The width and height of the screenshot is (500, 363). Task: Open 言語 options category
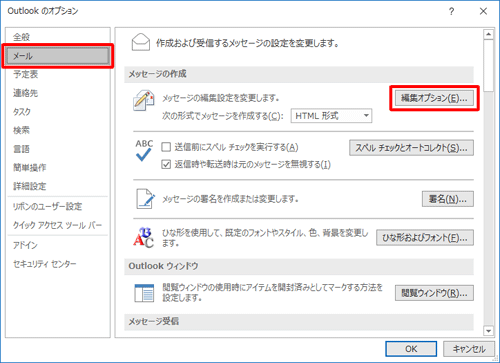click(x=57, y=149)
